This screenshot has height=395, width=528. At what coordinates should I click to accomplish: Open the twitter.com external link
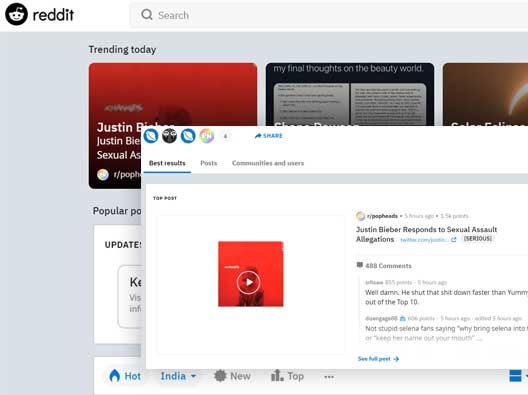pos(424,240)
